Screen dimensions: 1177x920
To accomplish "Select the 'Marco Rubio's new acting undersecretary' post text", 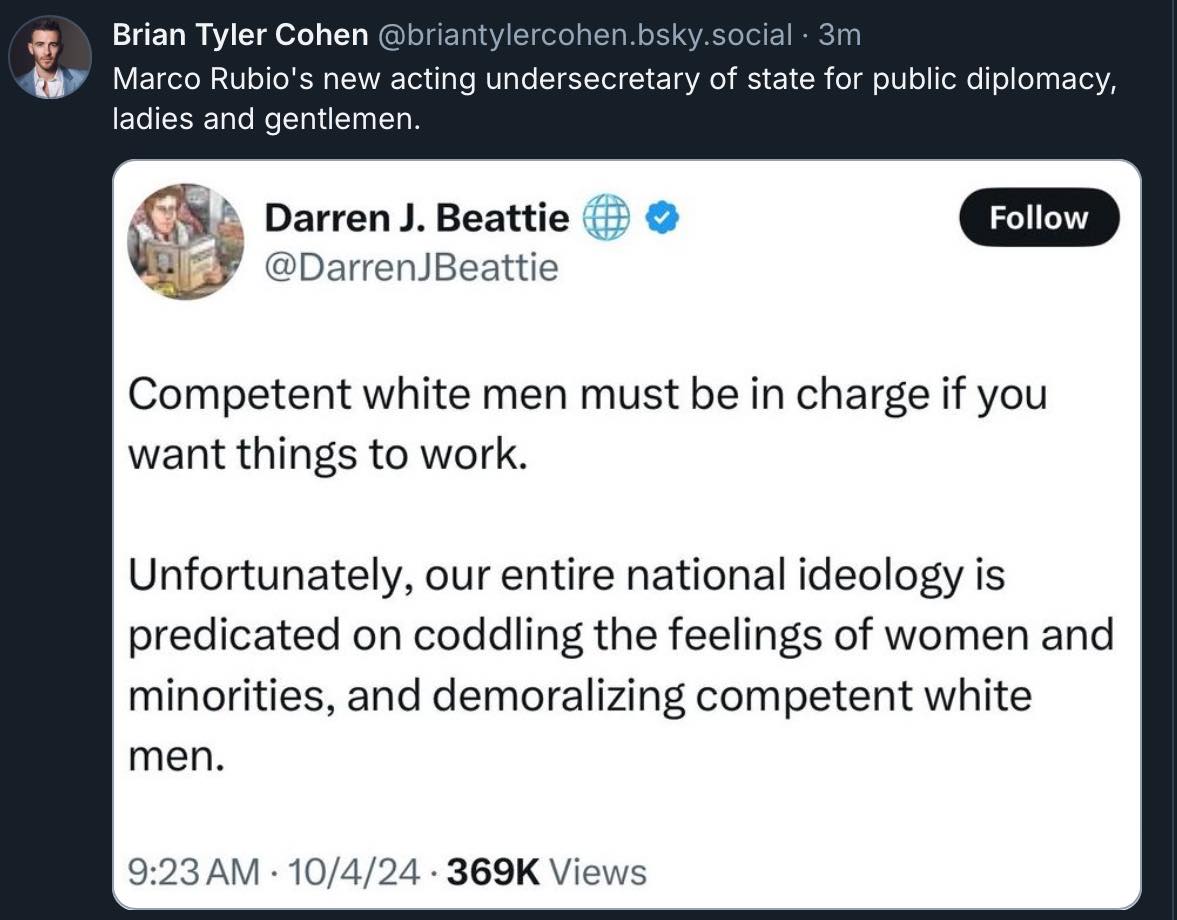I will pyautogui.click(x=615, y=98).
